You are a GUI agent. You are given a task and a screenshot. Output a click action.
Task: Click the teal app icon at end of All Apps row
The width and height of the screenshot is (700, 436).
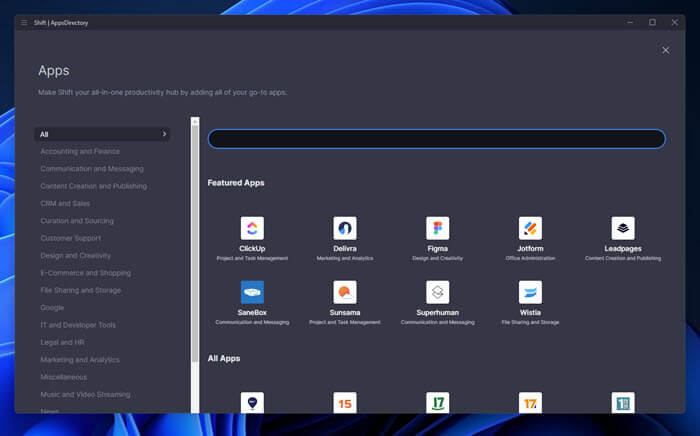tap(623, 403)
